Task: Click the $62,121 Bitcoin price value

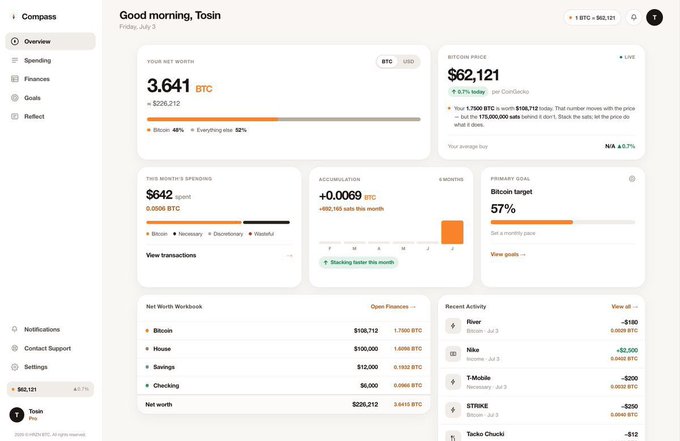Action: pyautogui.click(x=473, y=75)
